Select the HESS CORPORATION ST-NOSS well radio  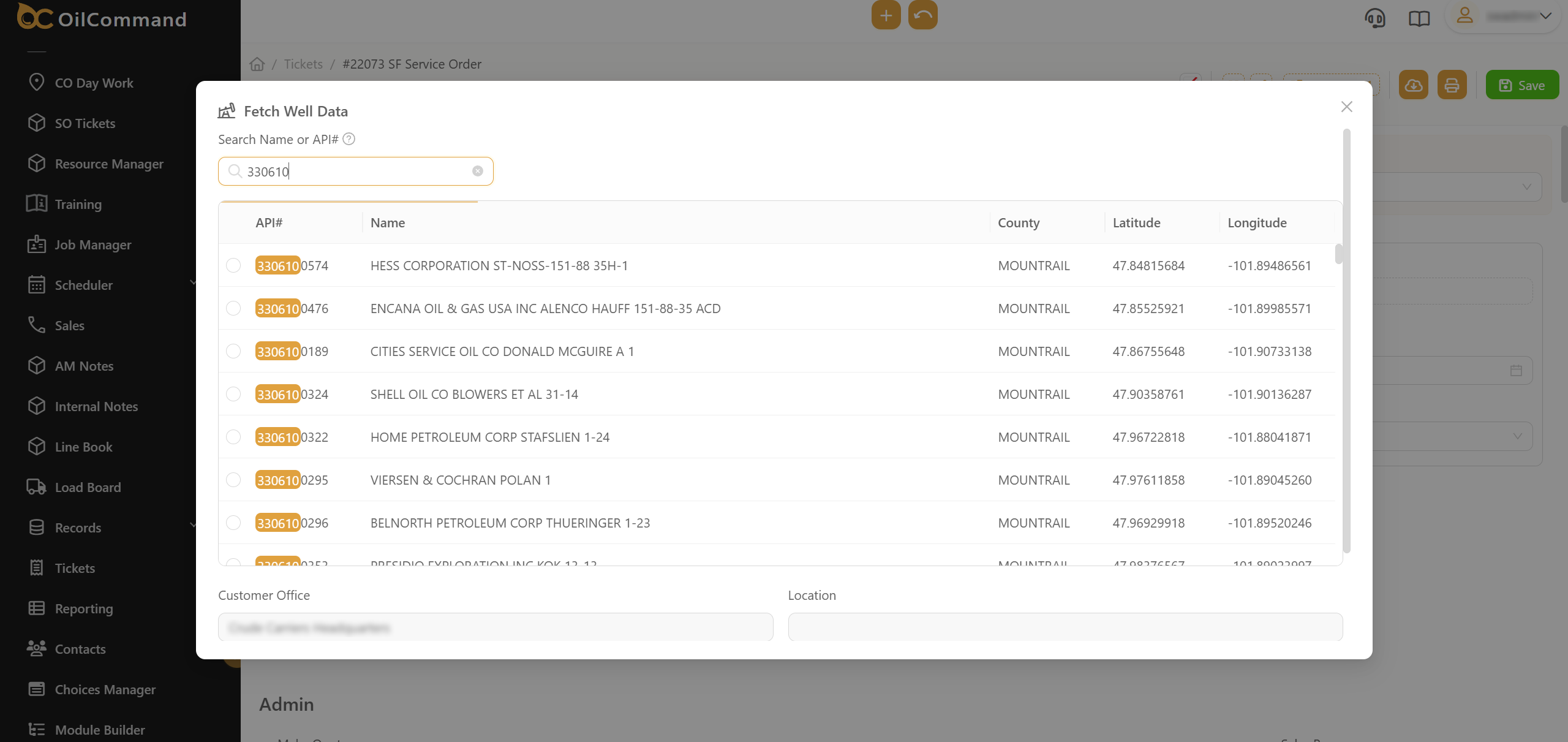(x=233, y=265)
